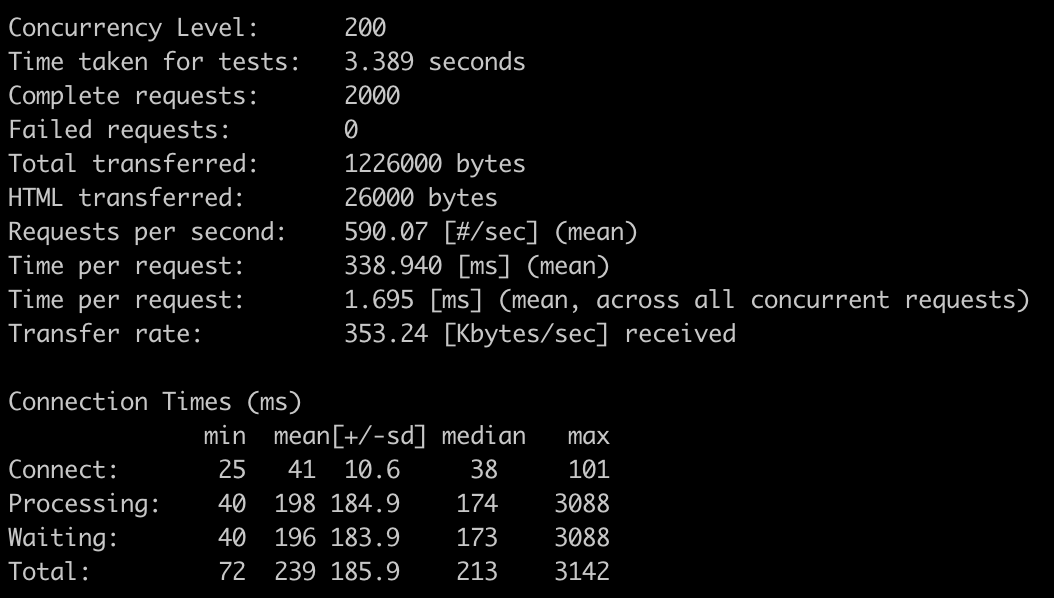The width and height of the screenshot is (1054, 598).
Task: Click the Complete requests value 2000
Action: (372, 96)
